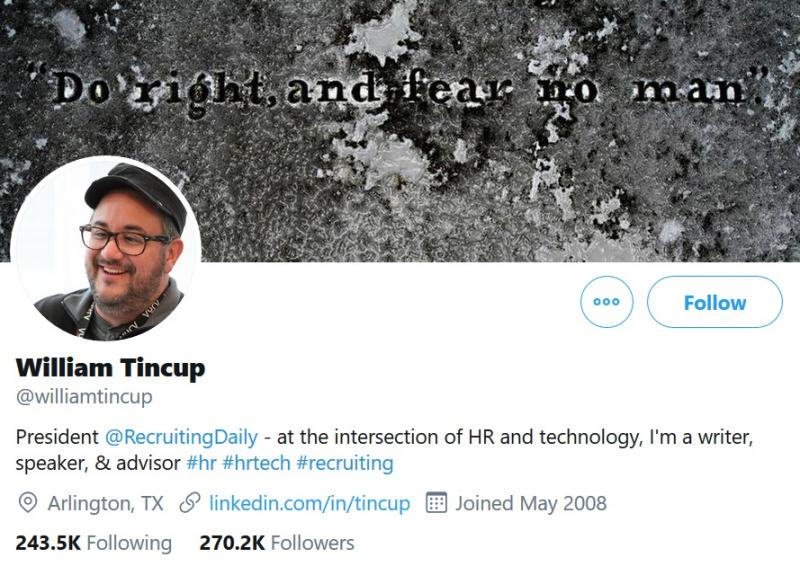Viewport: 800px width, 566px height.
Task: Visit the linkedin.com/in/tincup link
Action: (310, 503)
